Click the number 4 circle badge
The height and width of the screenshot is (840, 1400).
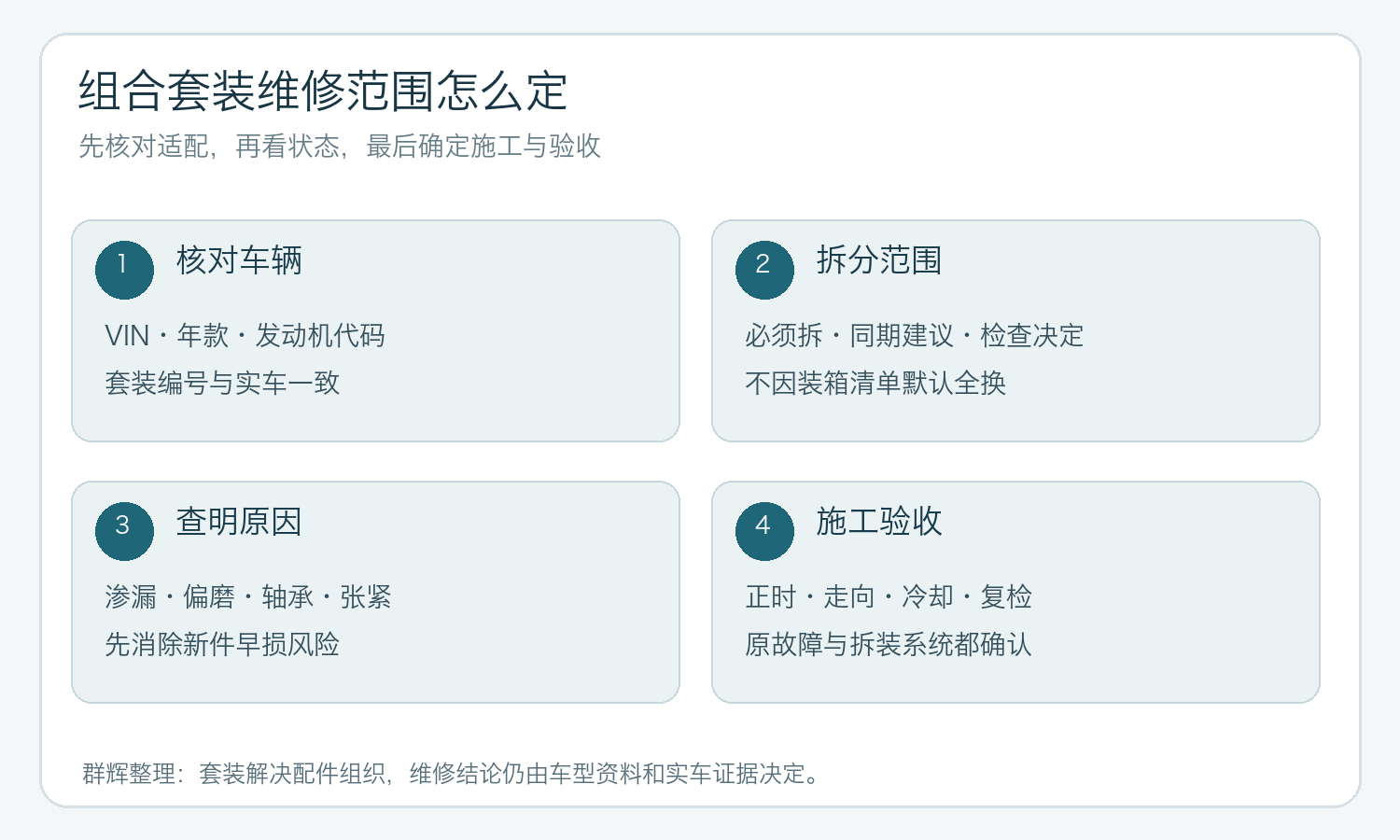[x=764, y=531]
